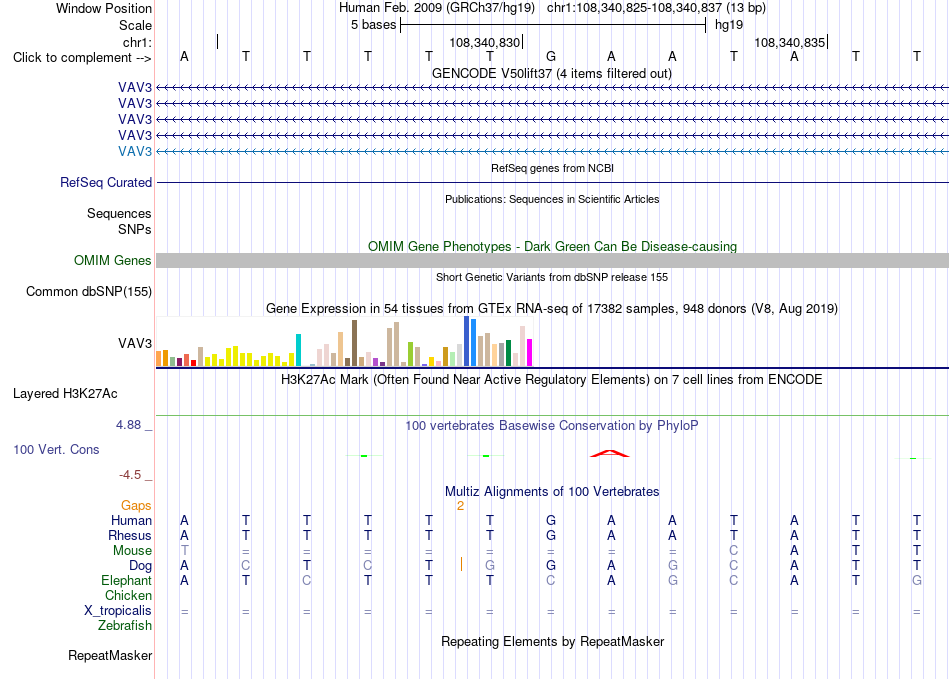Click the VAV3 label beside the GTEx bar chart
The height and width of the screenshot is (679, 950).
135,343
